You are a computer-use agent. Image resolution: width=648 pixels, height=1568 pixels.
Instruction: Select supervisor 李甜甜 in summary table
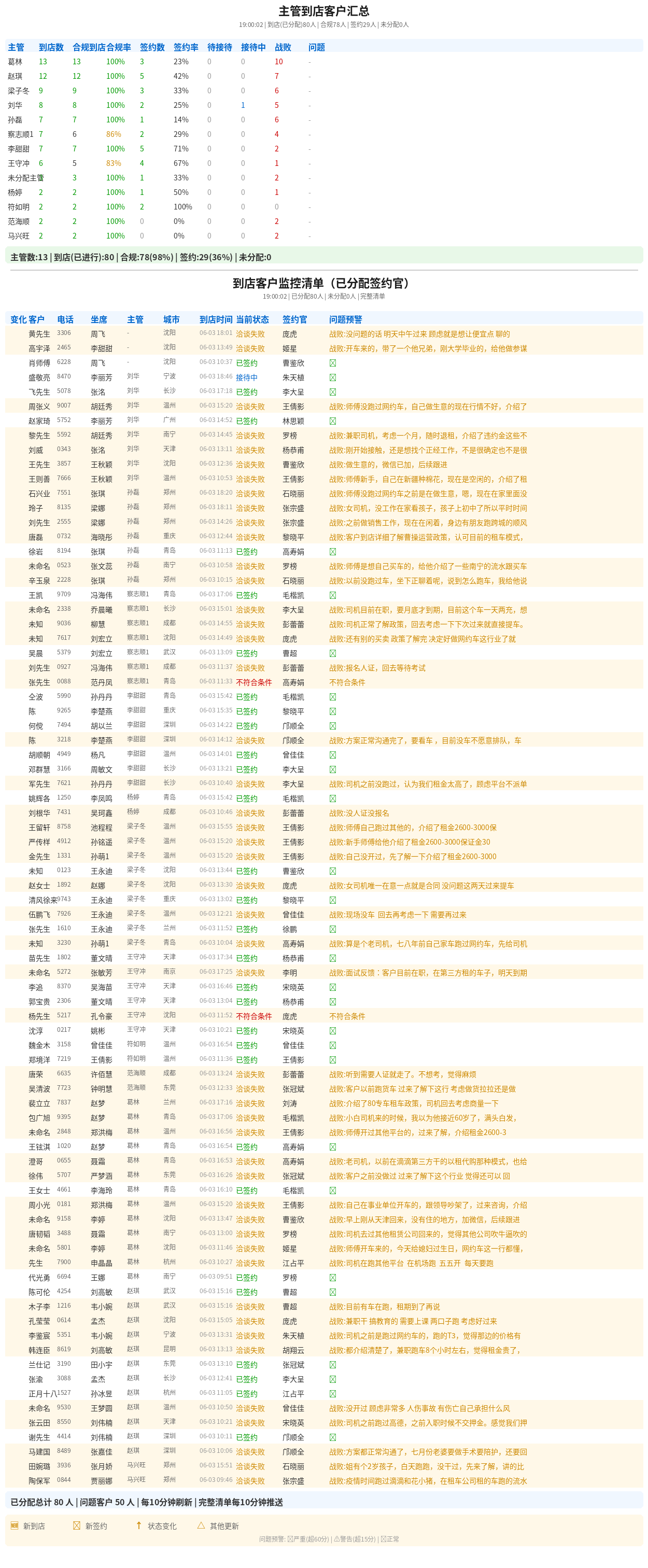click(18, 148)
